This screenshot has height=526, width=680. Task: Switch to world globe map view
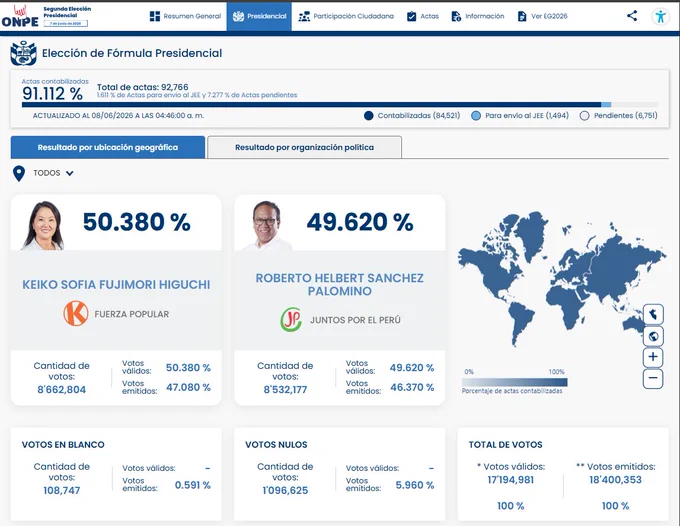[x=653, y=336]
